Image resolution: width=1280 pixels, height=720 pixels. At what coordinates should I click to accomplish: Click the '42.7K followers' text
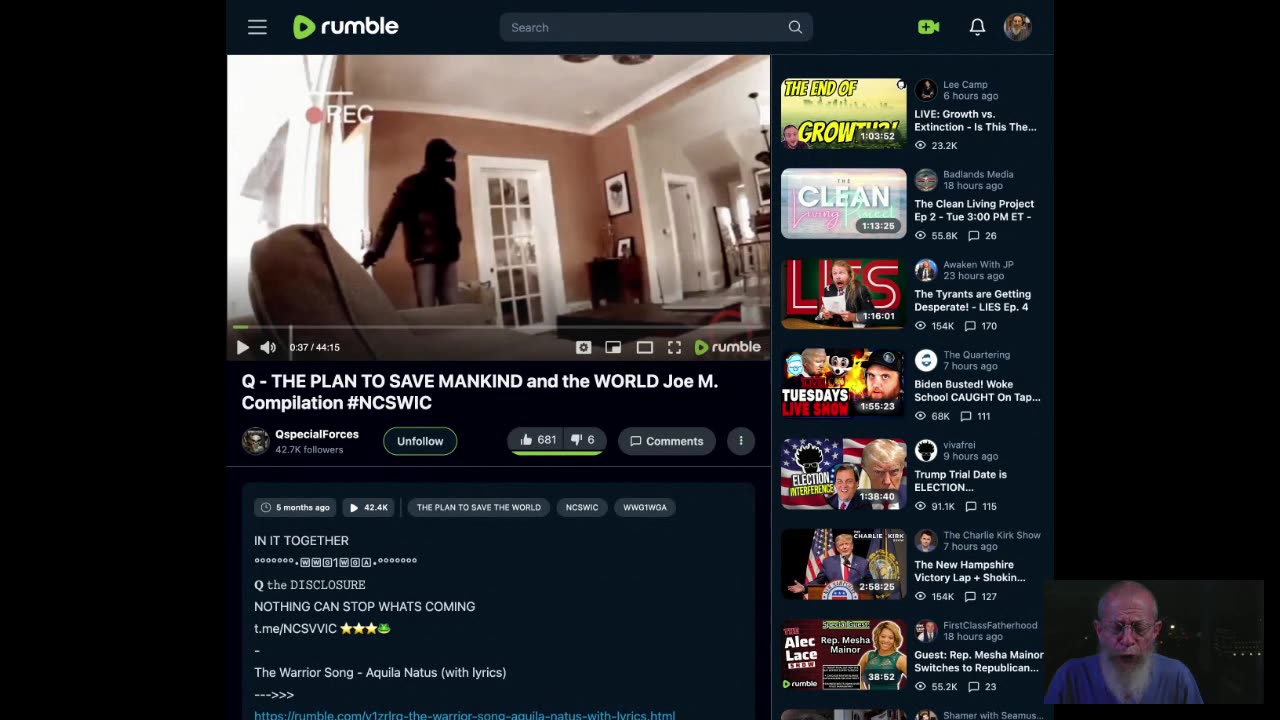[x=309, y=450]
